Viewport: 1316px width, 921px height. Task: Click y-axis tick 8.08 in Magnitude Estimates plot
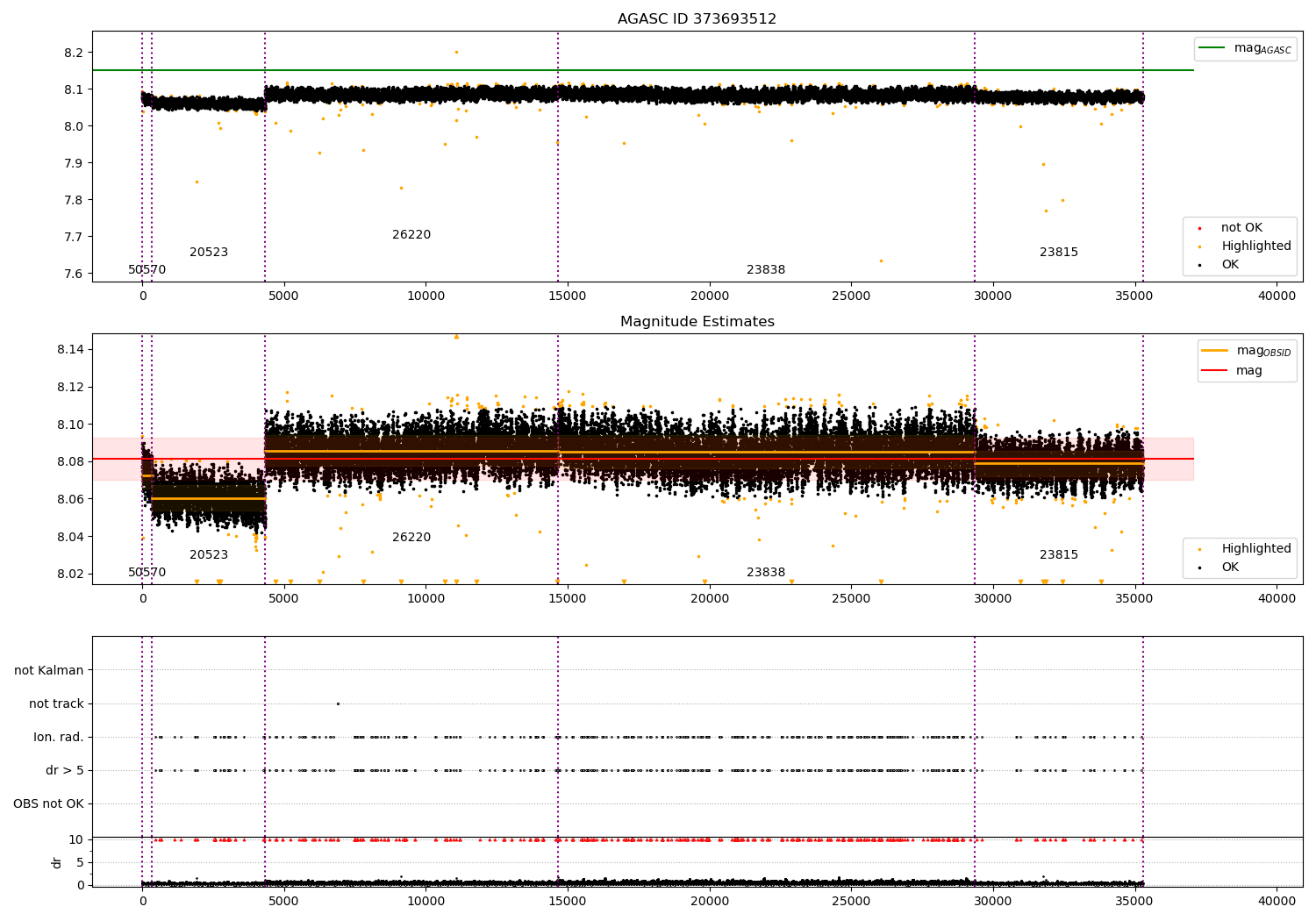tap(70, 461)
